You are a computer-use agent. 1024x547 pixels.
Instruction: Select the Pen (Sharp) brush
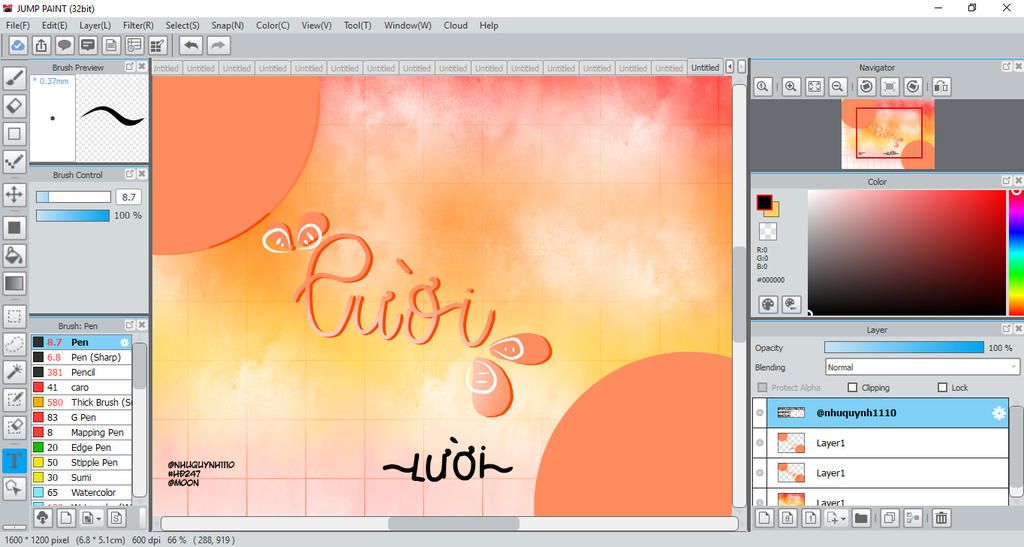[82, 357]
